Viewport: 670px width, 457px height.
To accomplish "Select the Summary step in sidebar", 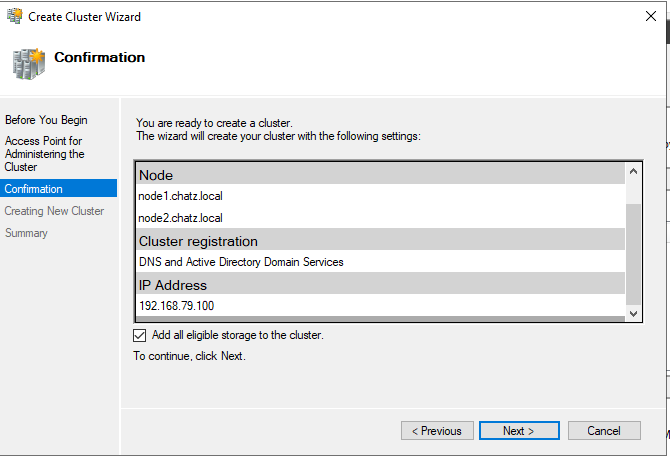I will pos(26,233).
